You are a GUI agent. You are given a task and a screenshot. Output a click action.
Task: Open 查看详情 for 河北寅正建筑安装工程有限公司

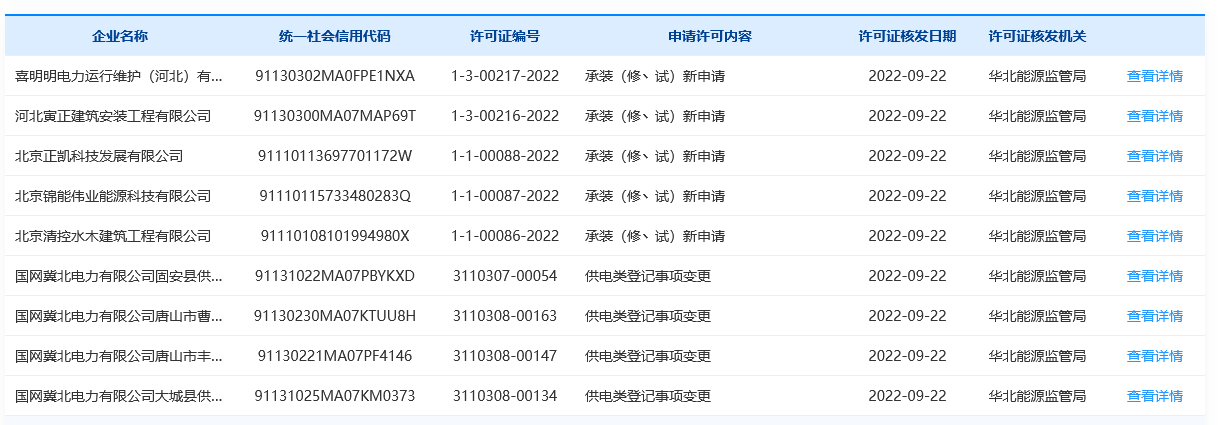click(x=1154, y=116)
